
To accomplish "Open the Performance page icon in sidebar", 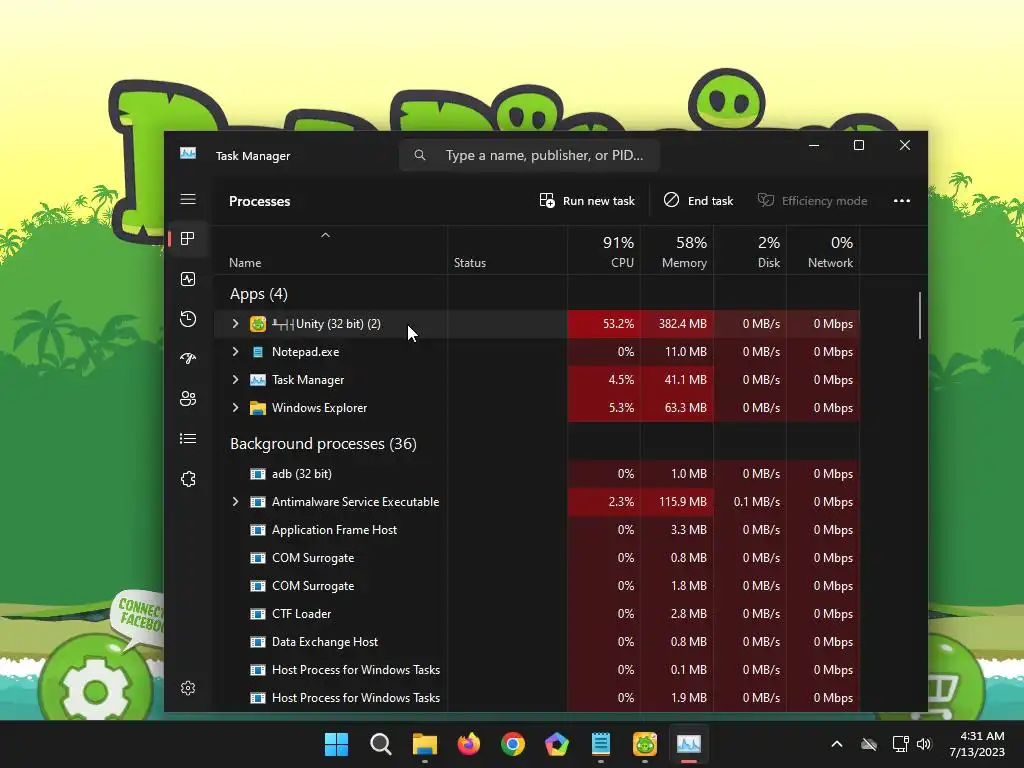I will 188,280.
